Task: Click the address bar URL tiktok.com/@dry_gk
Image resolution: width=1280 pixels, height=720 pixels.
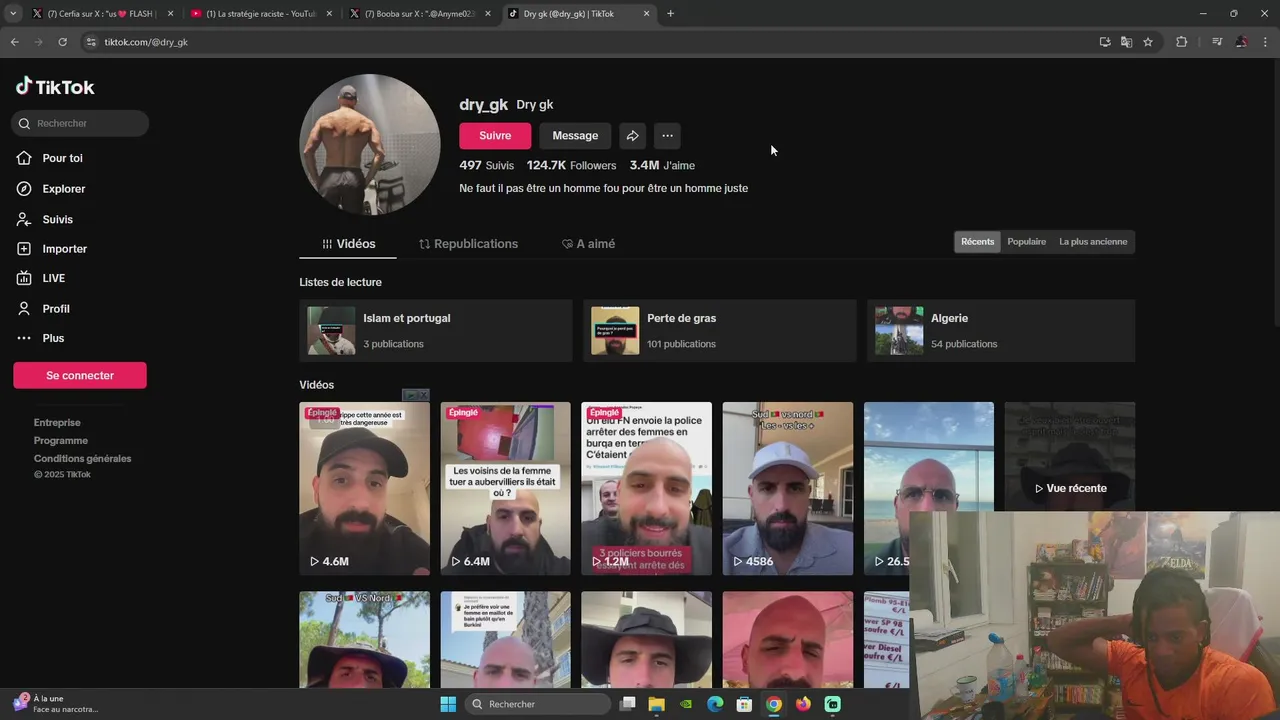Action: 146,42
